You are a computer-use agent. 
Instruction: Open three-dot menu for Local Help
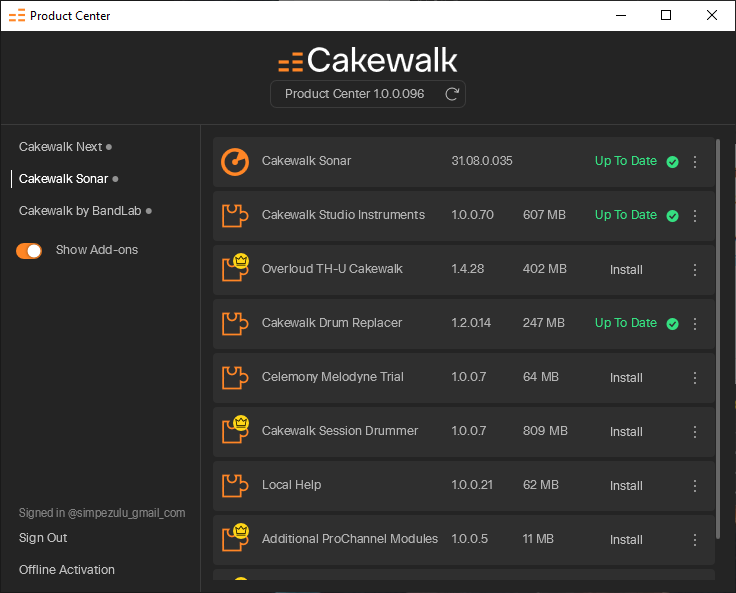[x=695, y=486]
